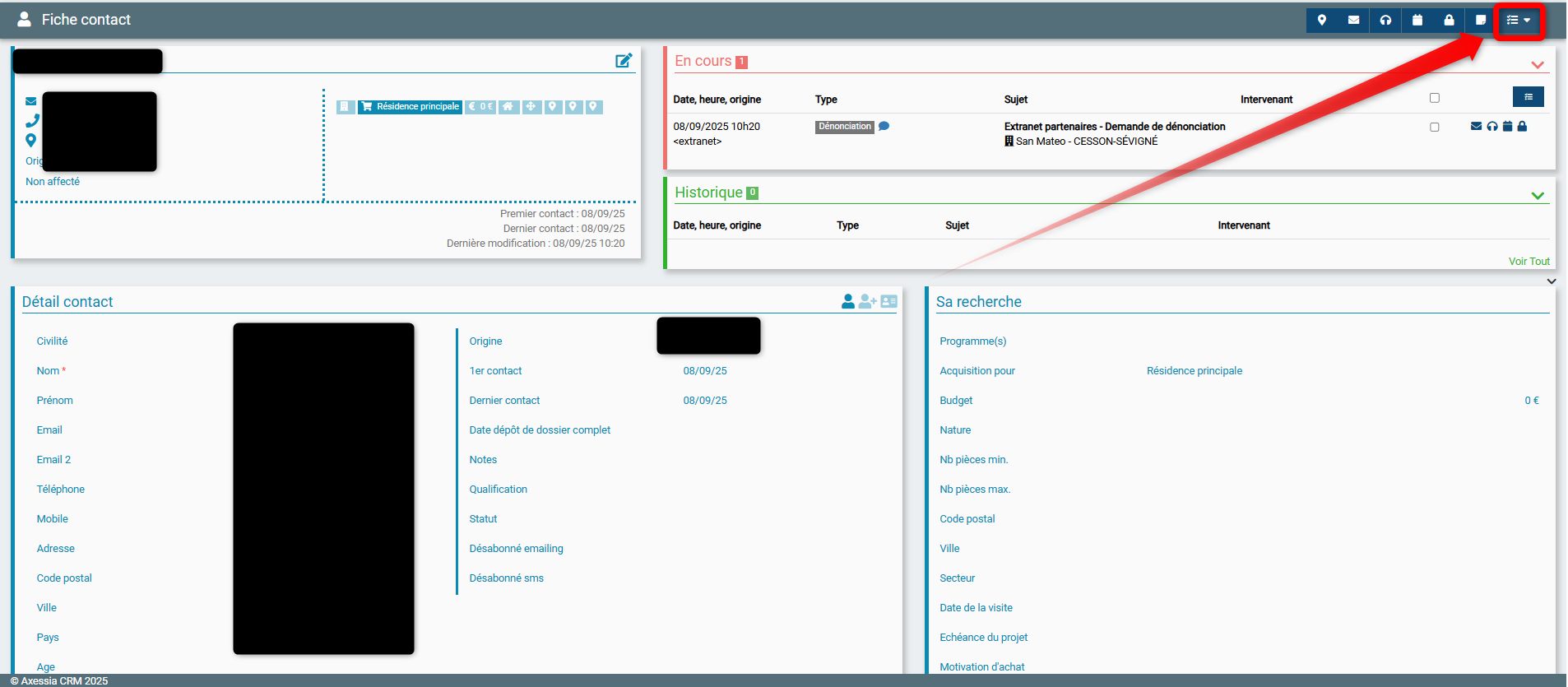
Task: Tick the select-all checkbox in En cours header
Action: (1435, 98)
